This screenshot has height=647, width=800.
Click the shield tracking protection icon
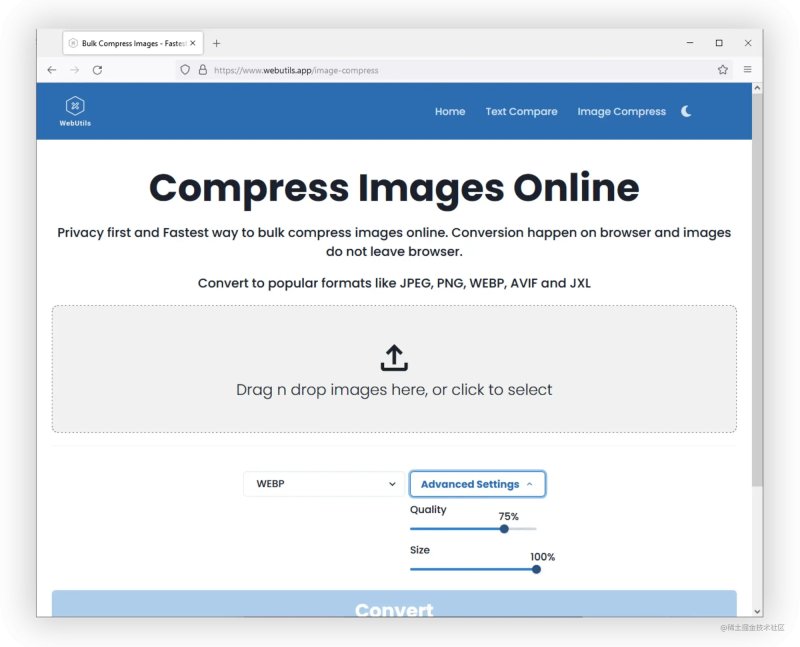point(185,70)
